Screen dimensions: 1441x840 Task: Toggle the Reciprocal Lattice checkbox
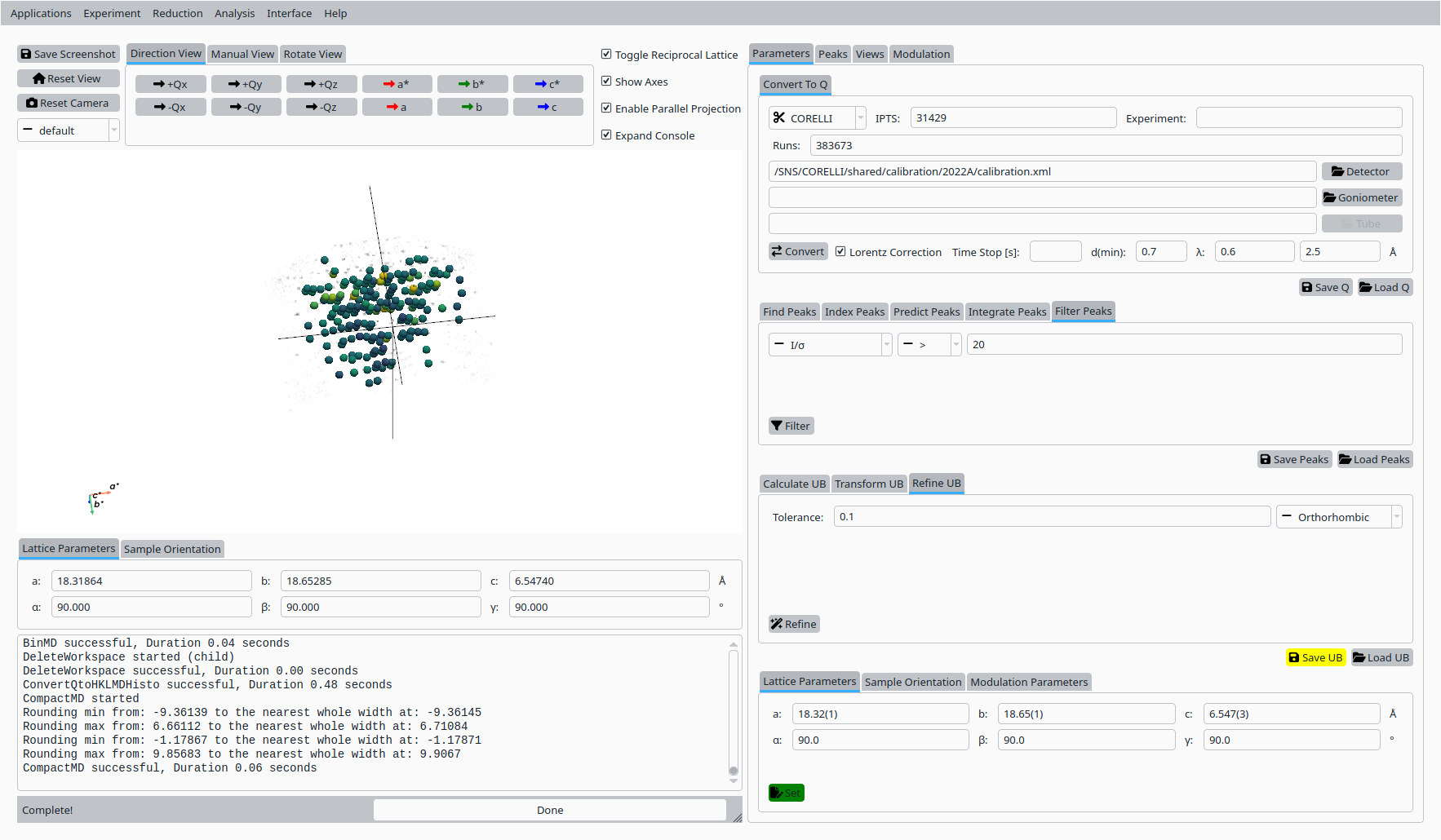coord(606,55)
